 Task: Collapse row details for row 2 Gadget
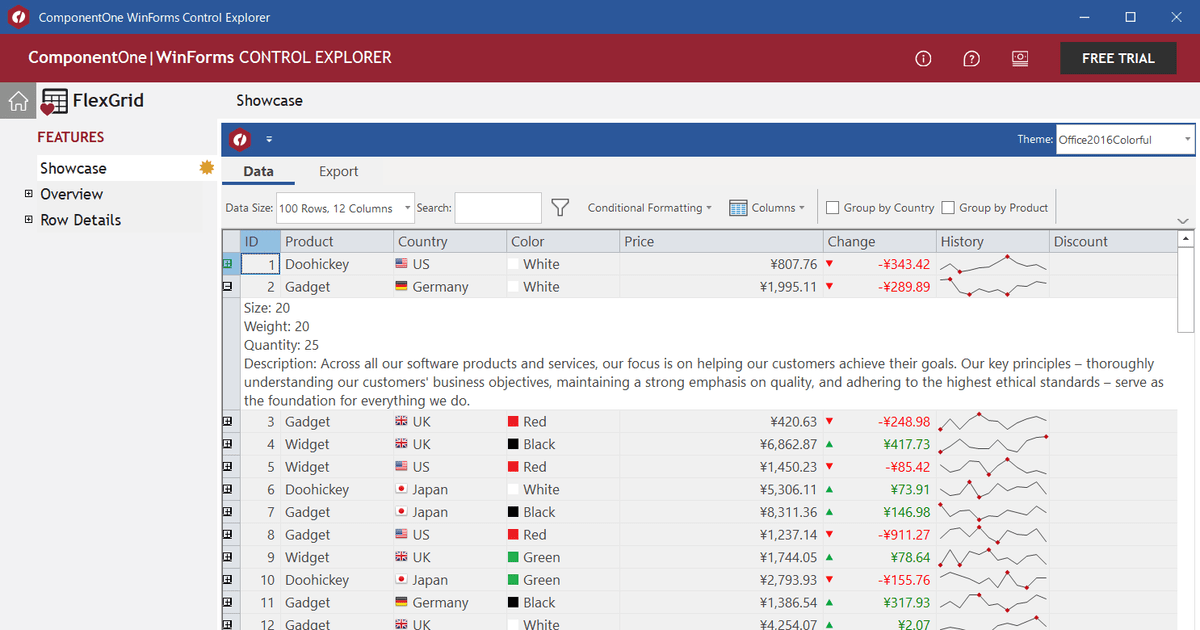(x=227, y=287)
